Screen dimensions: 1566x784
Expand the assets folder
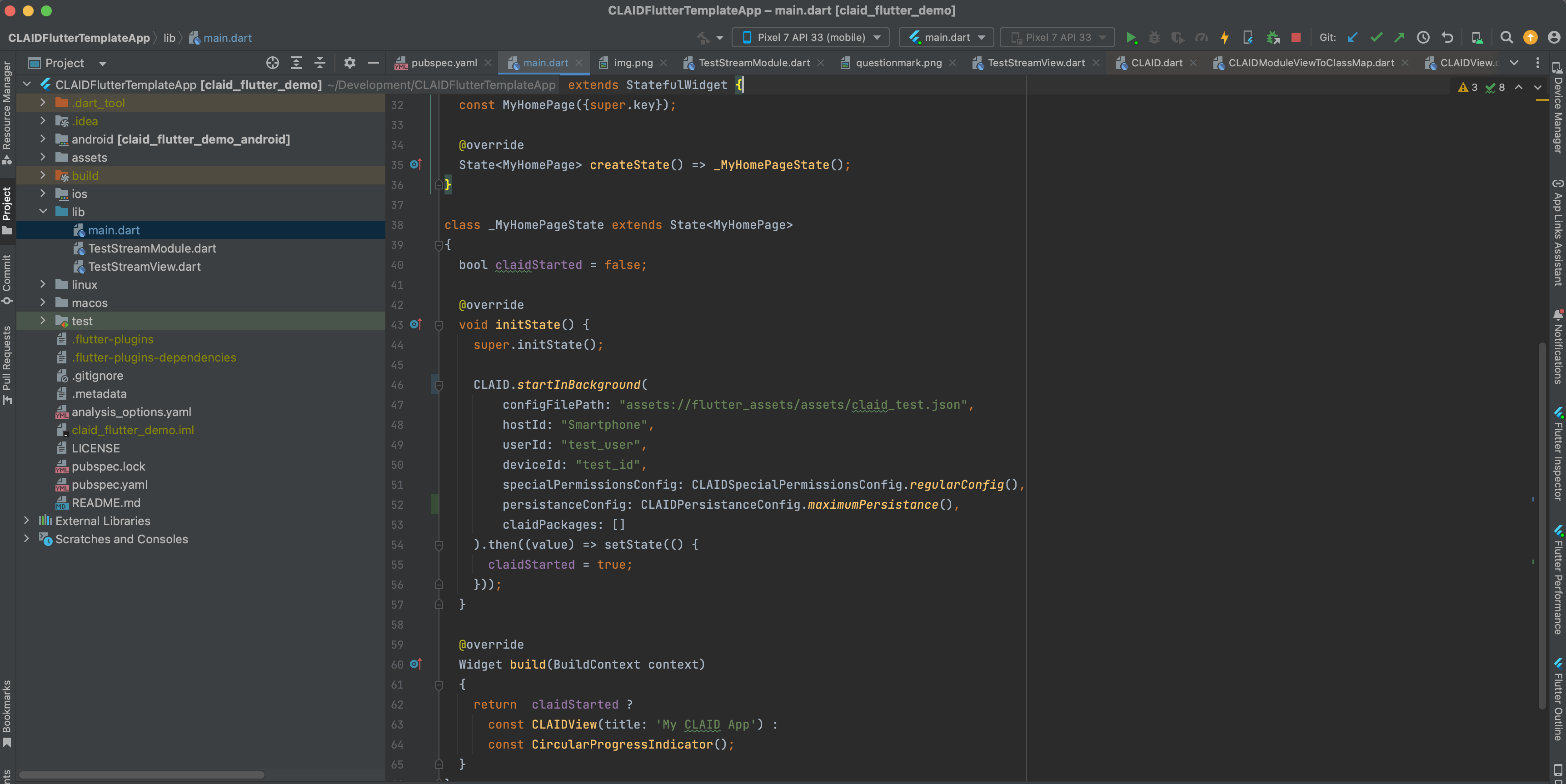pyautogui.click(x=43, y=158)
